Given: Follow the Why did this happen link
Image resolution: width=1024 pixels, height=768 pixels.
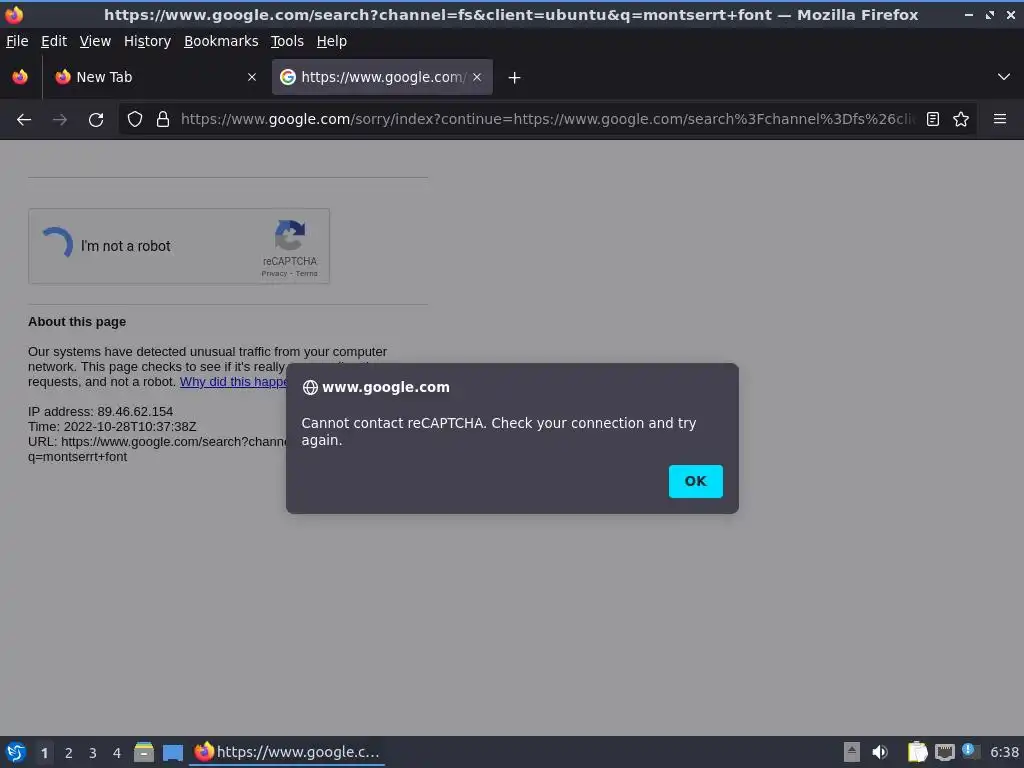Looking at the screenshot, I should (233, 382).
